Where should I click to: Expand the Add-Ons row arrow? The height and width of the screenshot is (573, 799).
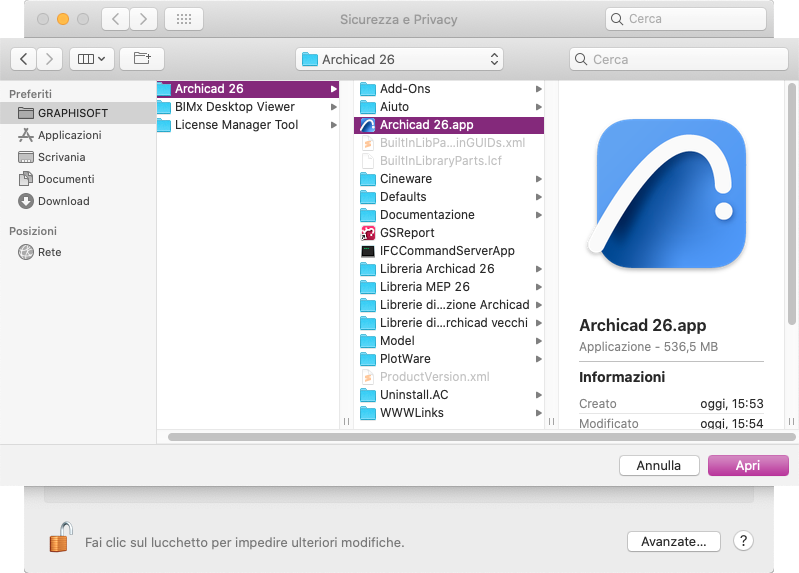click(539, 89)
